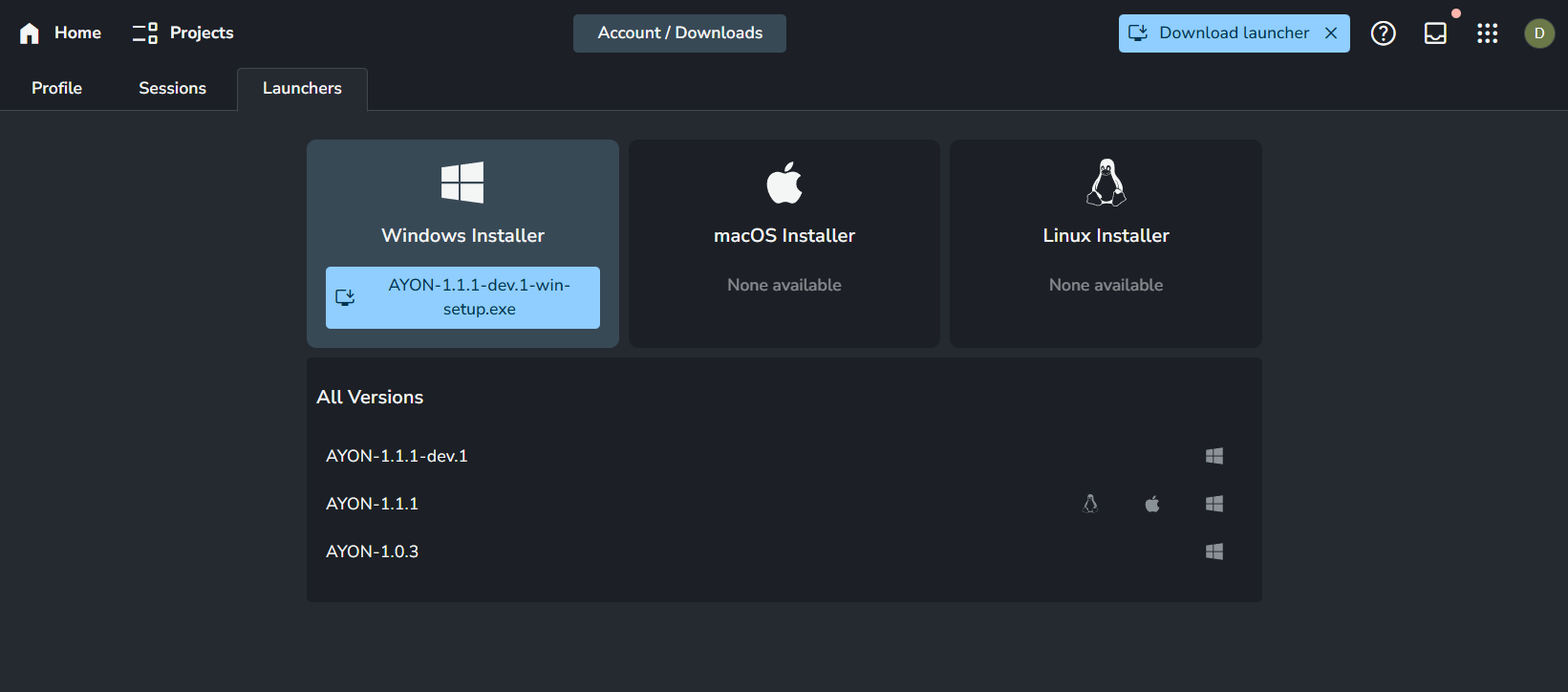Download AYON-1.1.1-dev.1-win-setup.exe
The image size is (1568, 692).
[462, 297]
